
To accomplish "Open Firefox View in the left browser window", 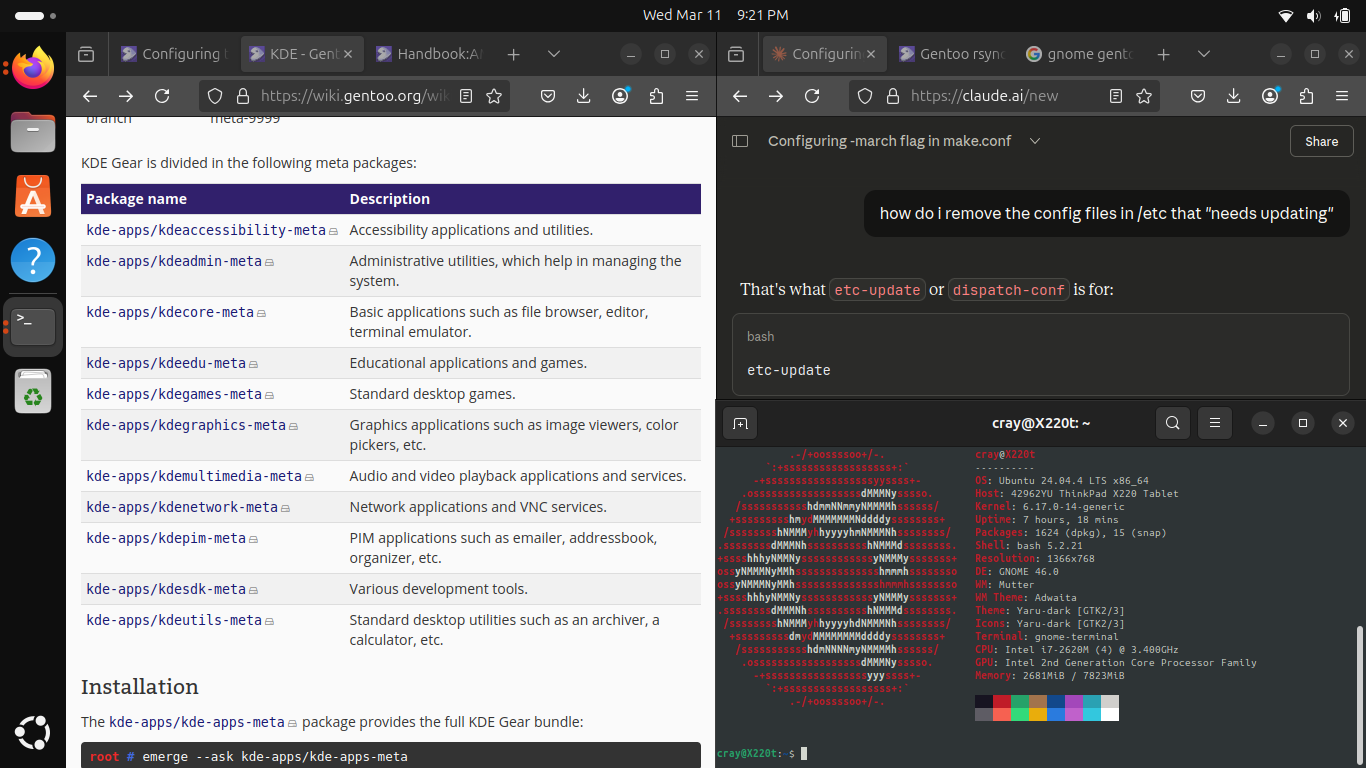I will (87, 54).
